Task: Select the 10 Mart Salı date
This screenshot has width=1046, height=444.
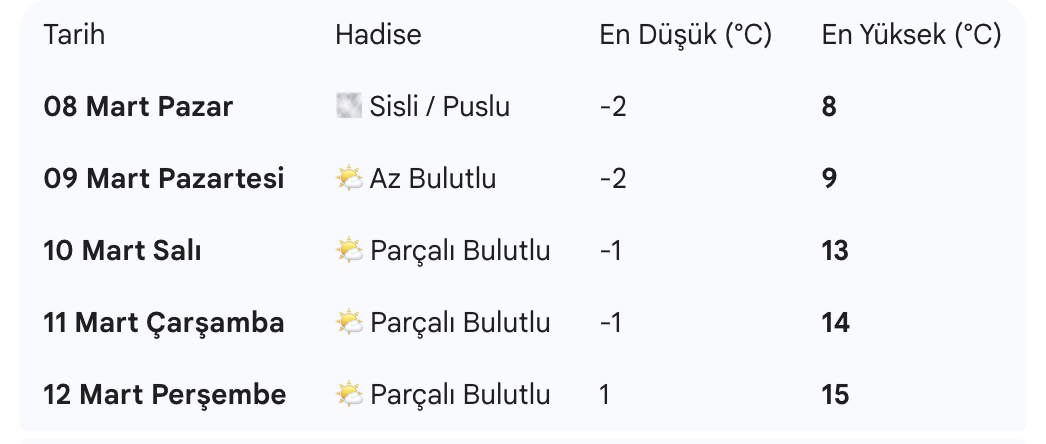Action: [122, 250]
